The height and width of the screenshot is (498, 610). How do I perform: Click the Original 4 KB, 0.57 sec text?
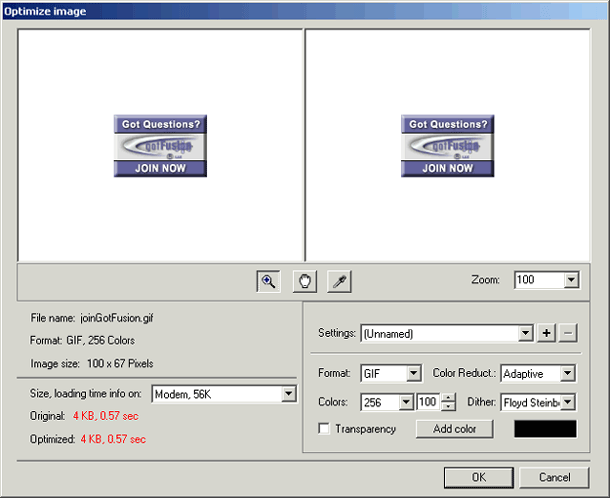click(84, 416)
